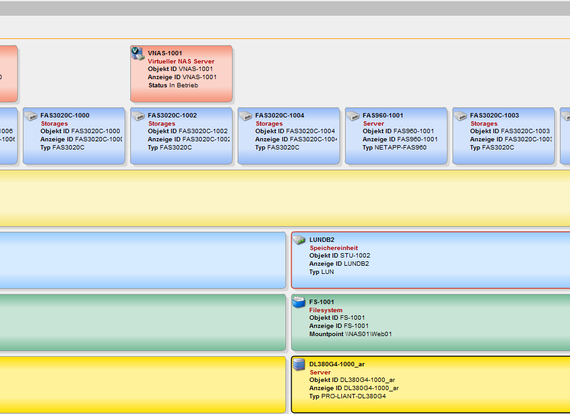Select 'Status In Betrieb' in VNAS-1001 card
Screen dimensions: 570x414
point(173,85)
